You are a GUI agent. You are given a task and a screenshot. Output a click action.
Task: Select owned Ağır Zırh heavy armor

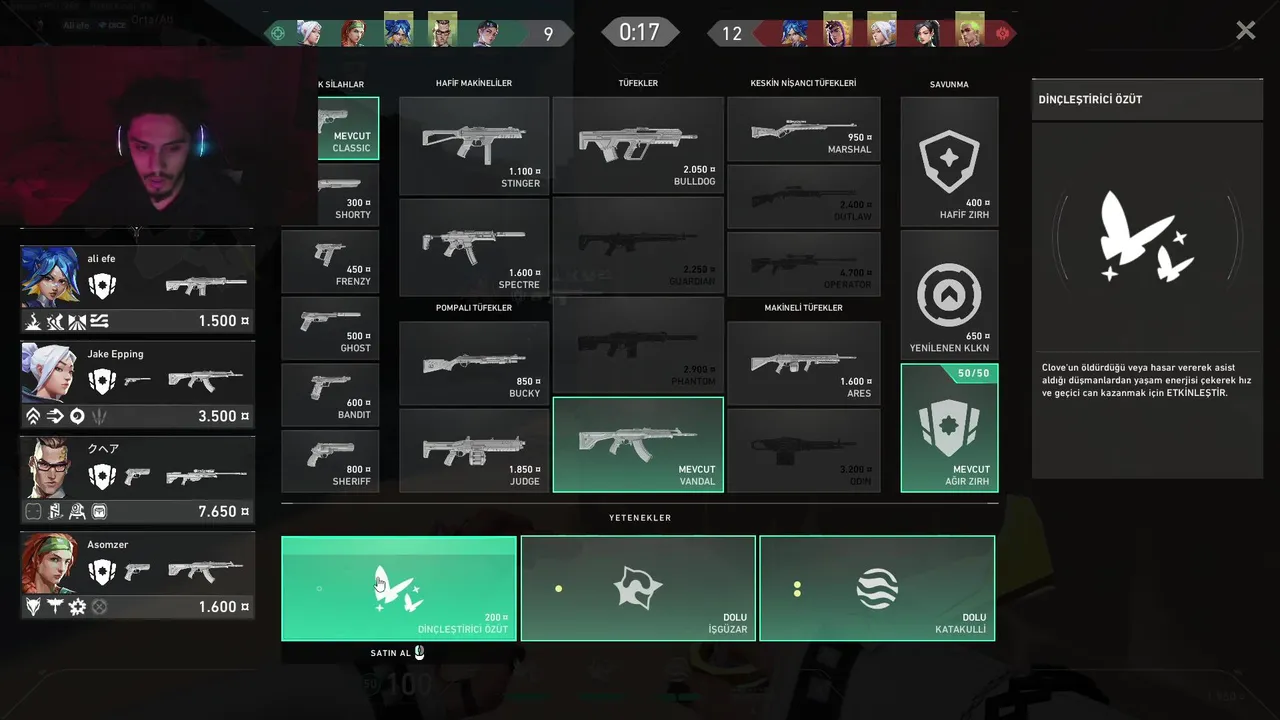point(949,428)
